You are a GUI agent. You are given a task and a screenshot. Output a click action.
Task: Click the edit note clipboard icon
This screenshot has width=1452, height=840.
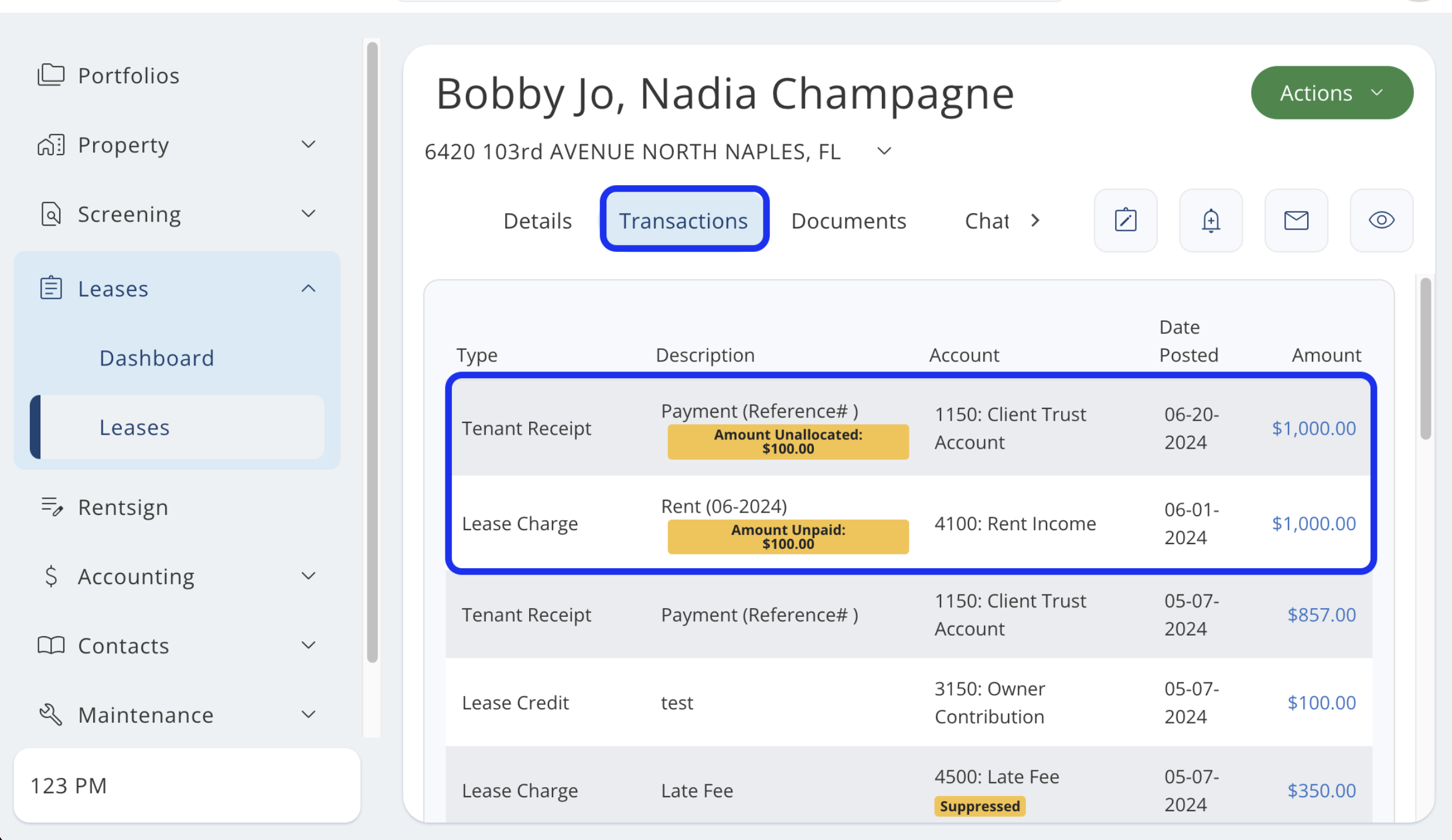click(1125, 220)
